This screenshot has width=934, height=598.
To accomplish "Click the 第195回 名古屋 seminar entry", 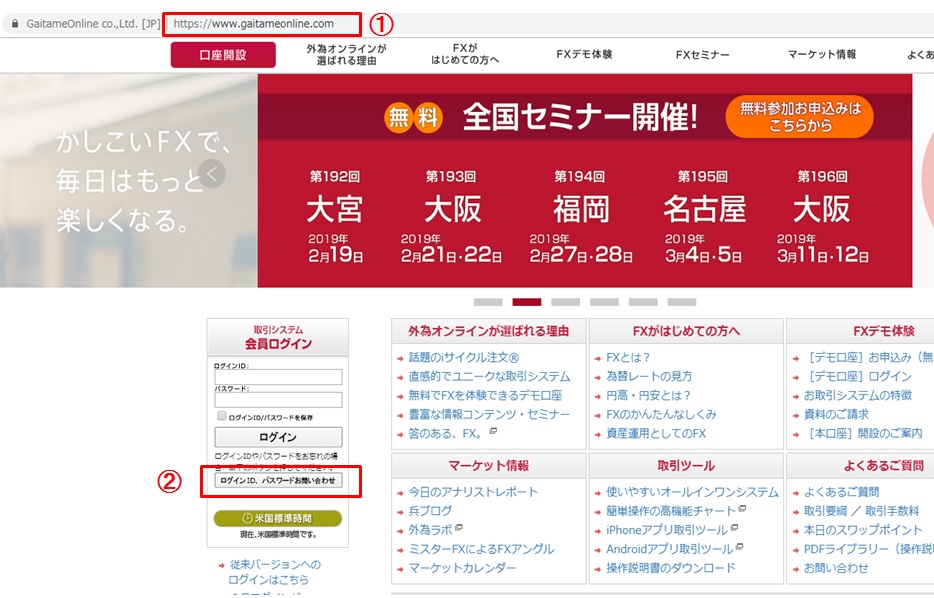I will click(703, 217).
